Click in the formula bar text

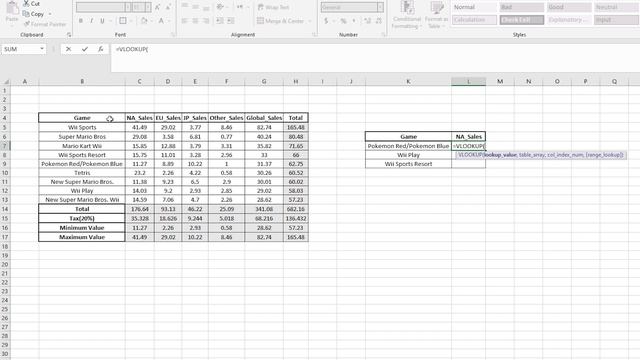pos(132,49)
